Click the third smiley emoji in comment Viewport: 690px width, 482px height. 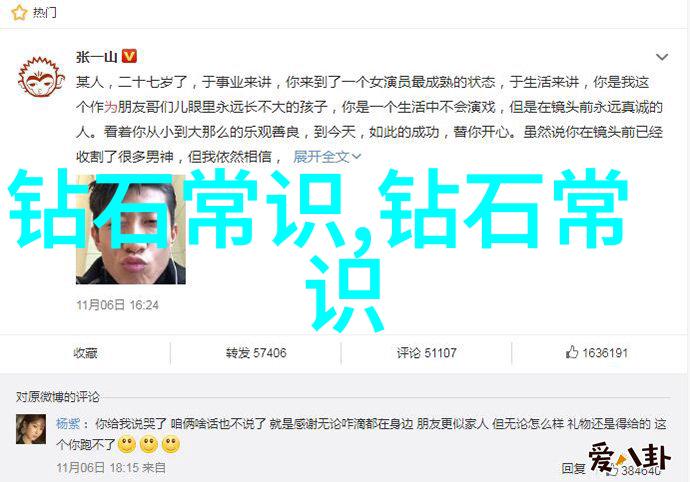click(x=171, y=445)
